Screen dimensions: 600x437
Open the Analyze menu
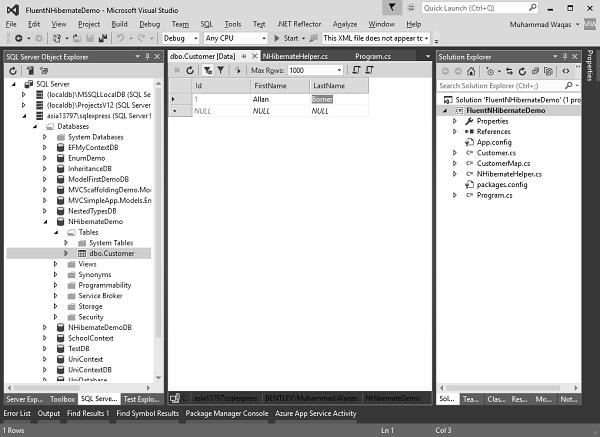tap(344, 23)
